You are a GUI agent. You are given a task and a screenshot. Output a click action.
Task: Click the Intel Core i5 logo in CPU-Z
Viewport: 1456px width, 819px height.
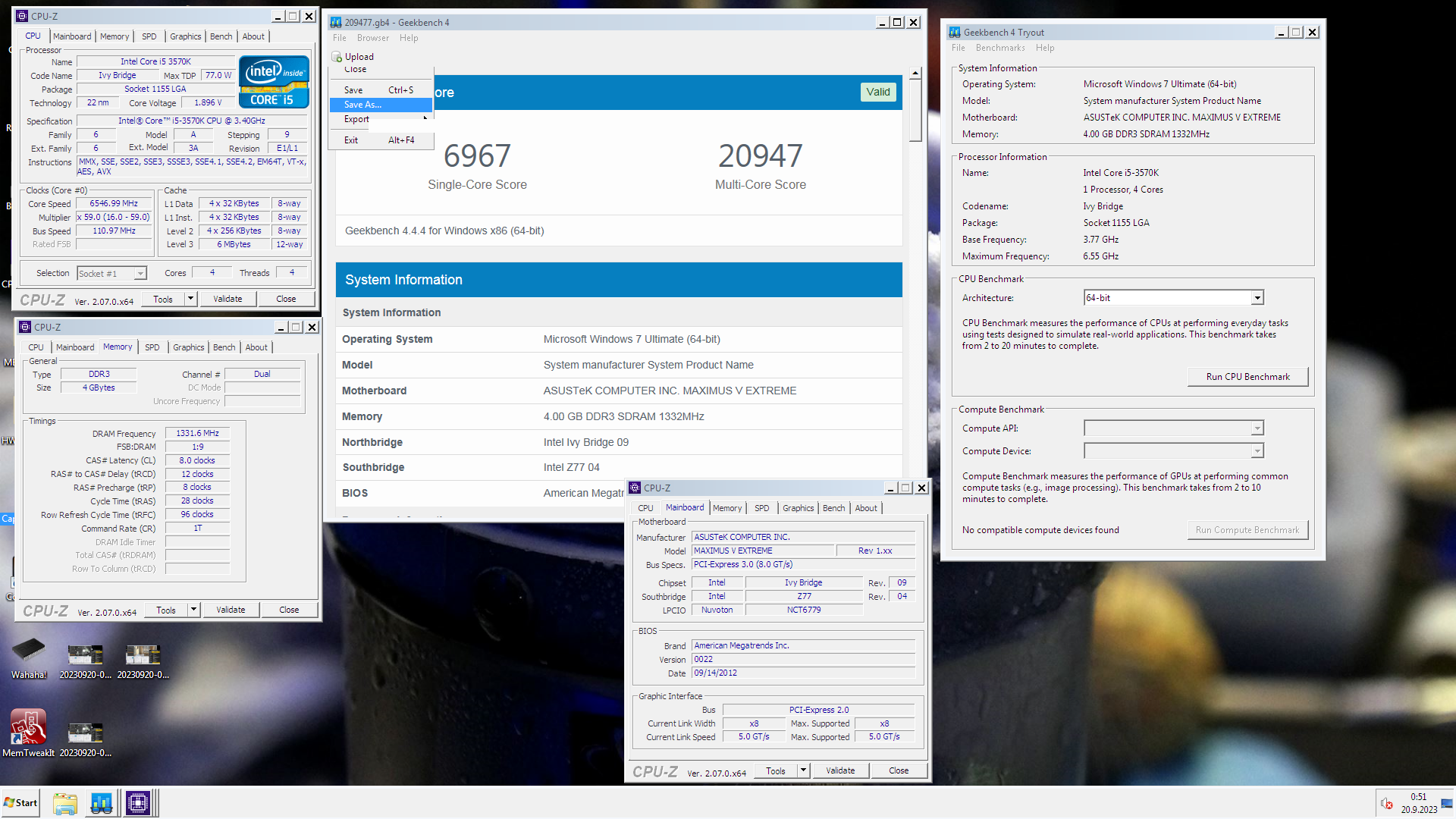(x=274, y=82)
